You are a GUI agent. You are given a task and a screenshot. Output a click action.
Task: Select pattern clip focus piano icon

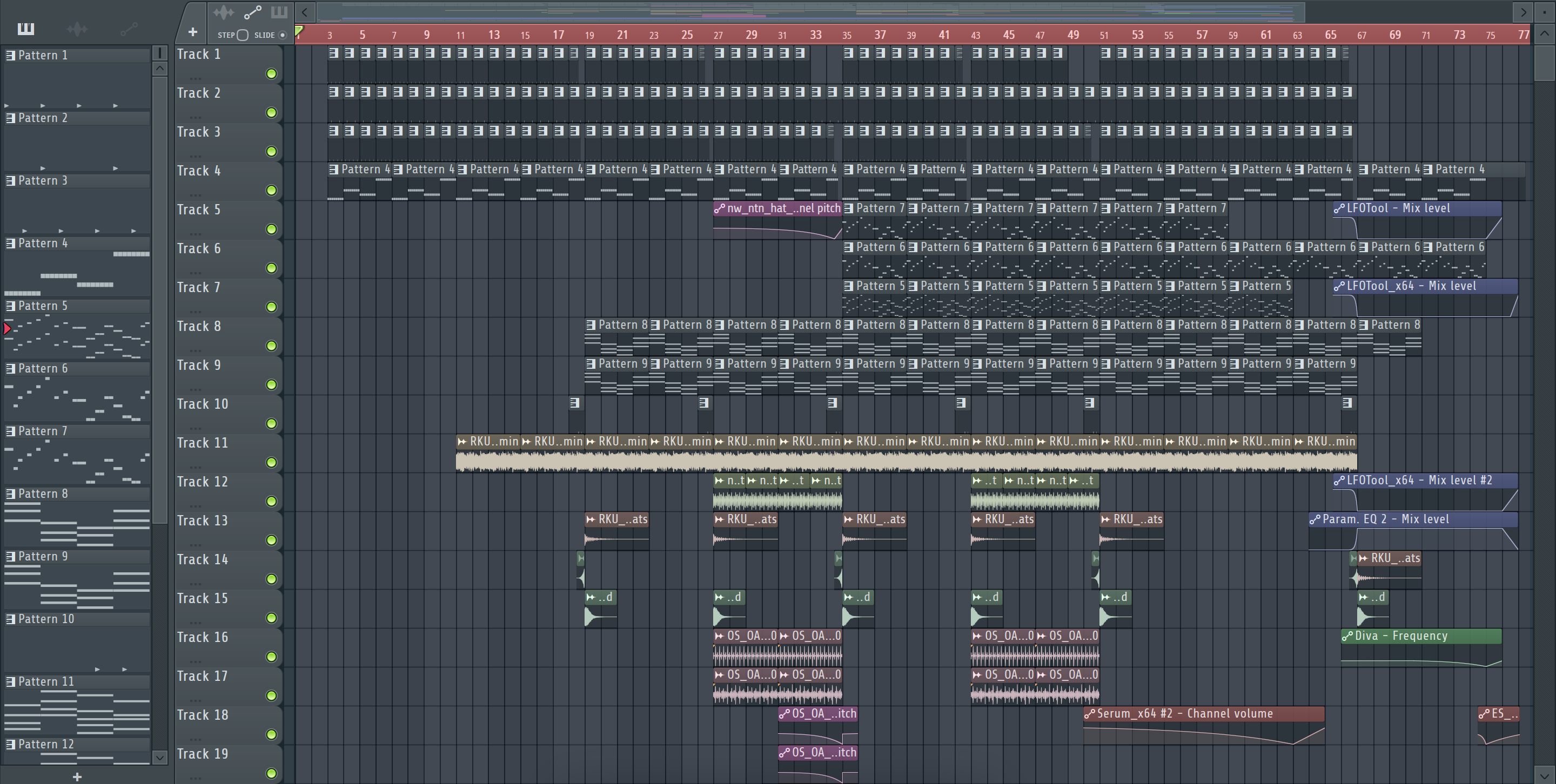[279, 12]
